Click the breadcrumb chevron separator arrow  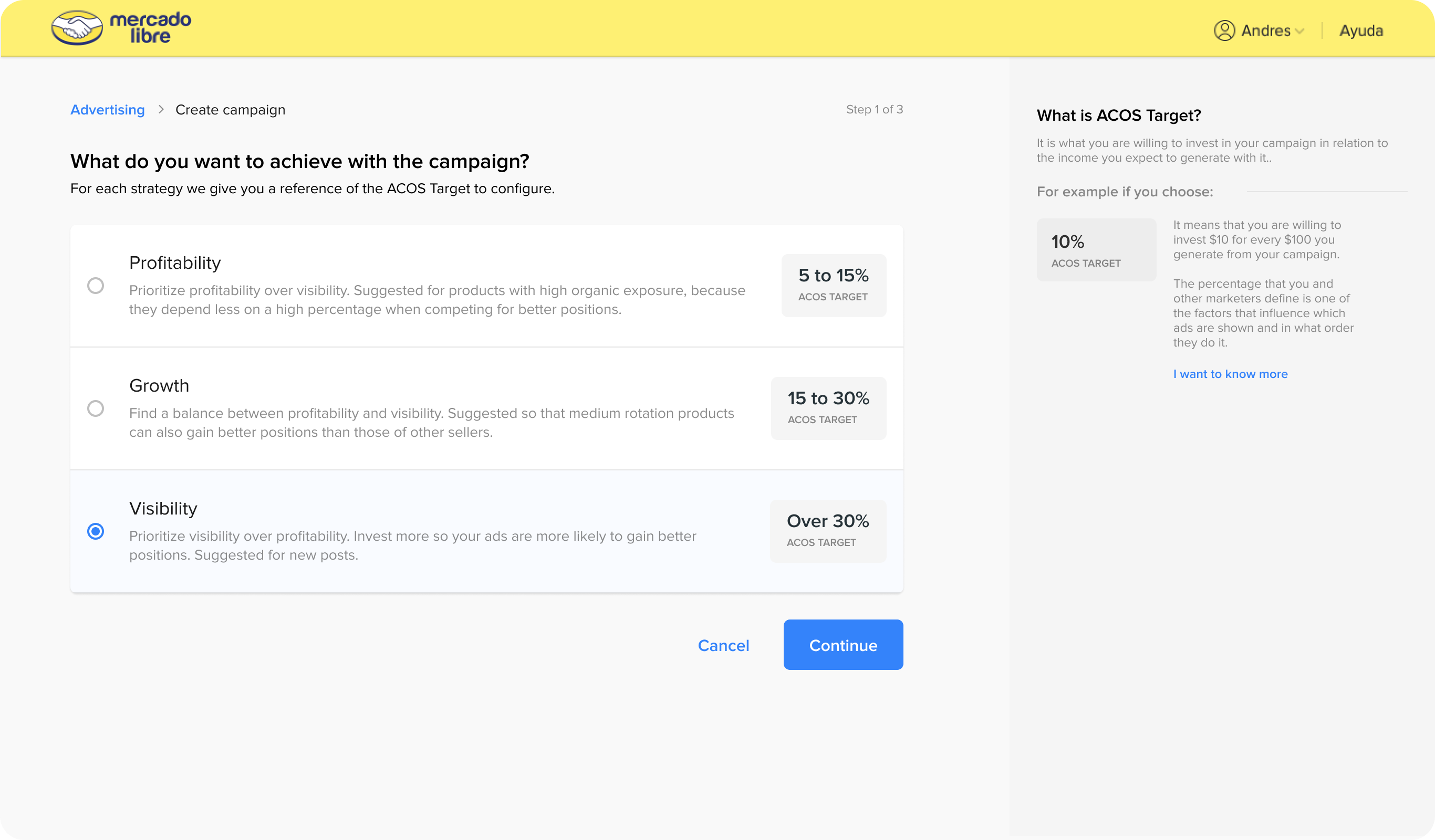click(x=161, y=109)
